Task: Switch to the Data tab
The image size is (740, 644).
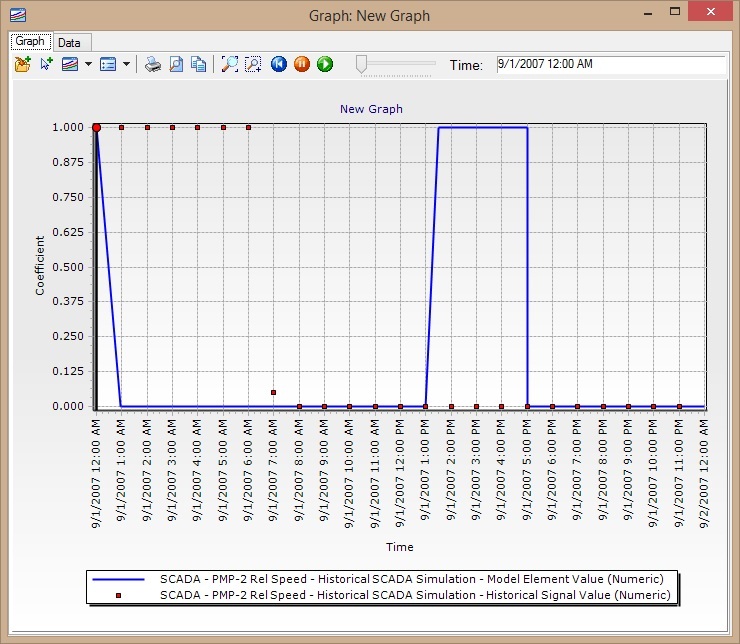Action: point(69,43)
